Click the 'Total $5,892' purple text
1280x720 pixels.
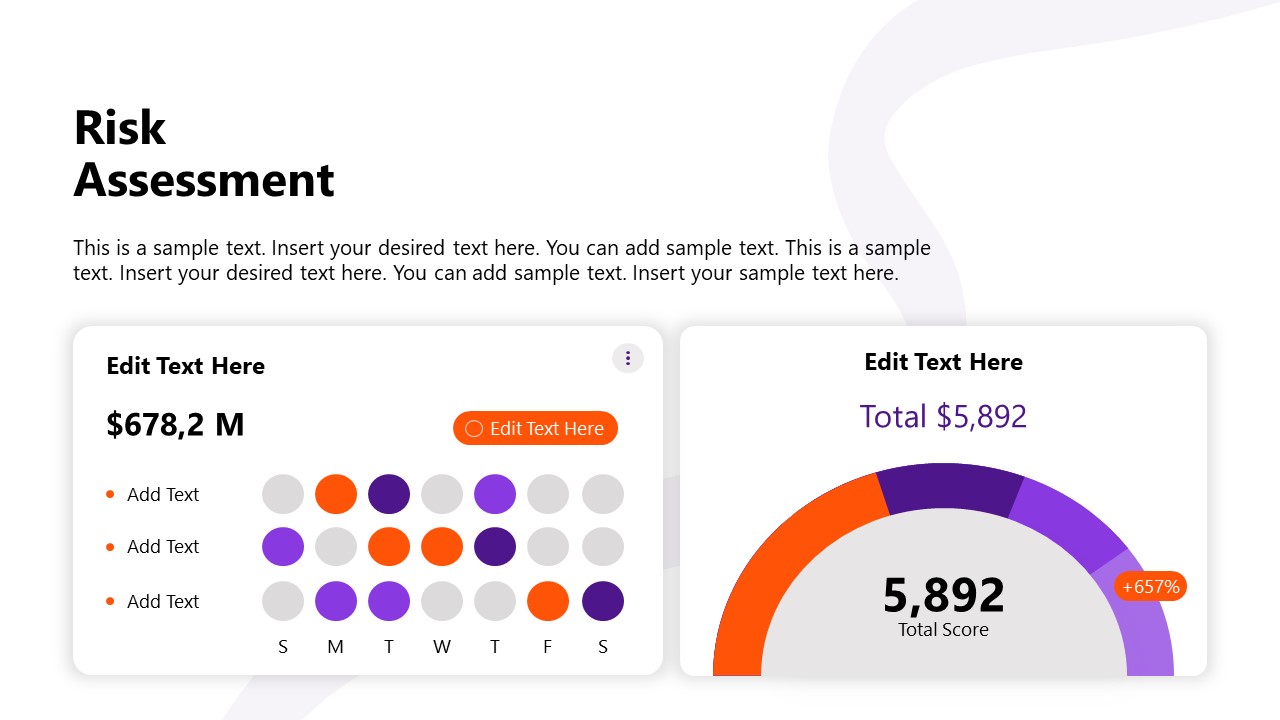(943, 416)
